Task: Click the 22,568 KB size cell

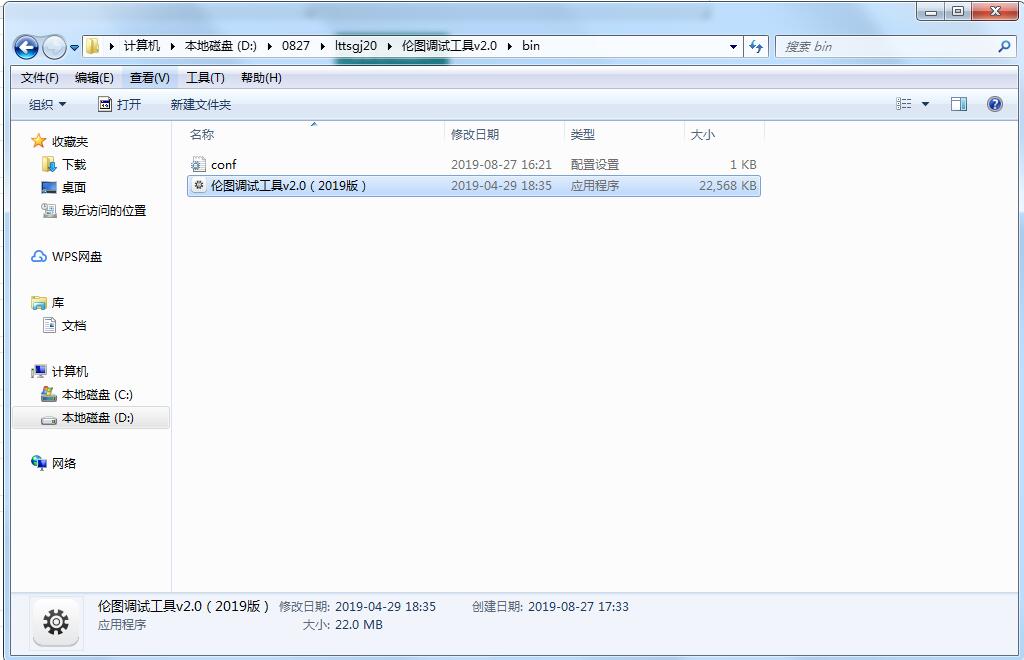Action: (728, 185)
